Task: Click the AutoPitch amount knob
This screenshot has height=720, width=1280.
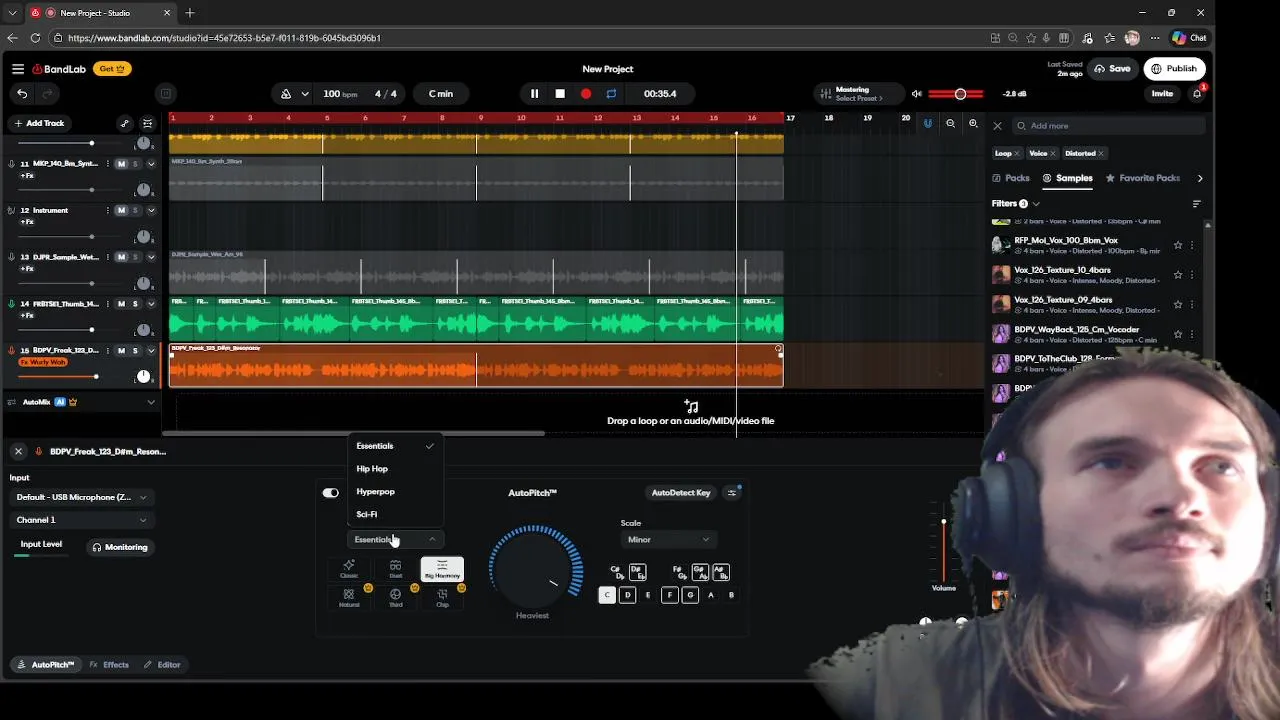Action: tap(535, 568)
